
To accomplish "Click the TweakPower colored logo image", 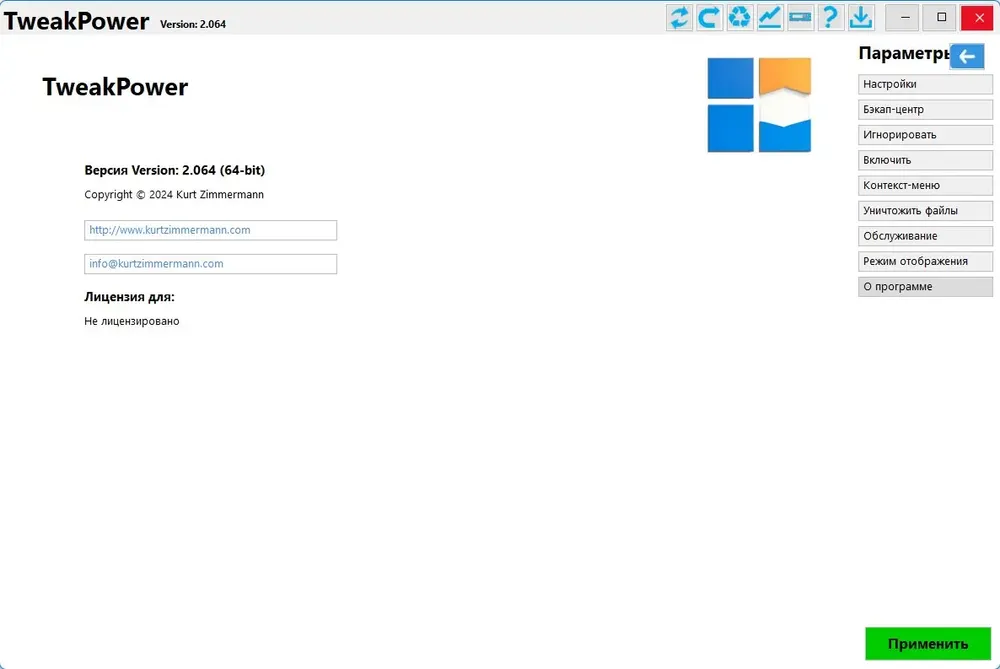I will [759, 105].
